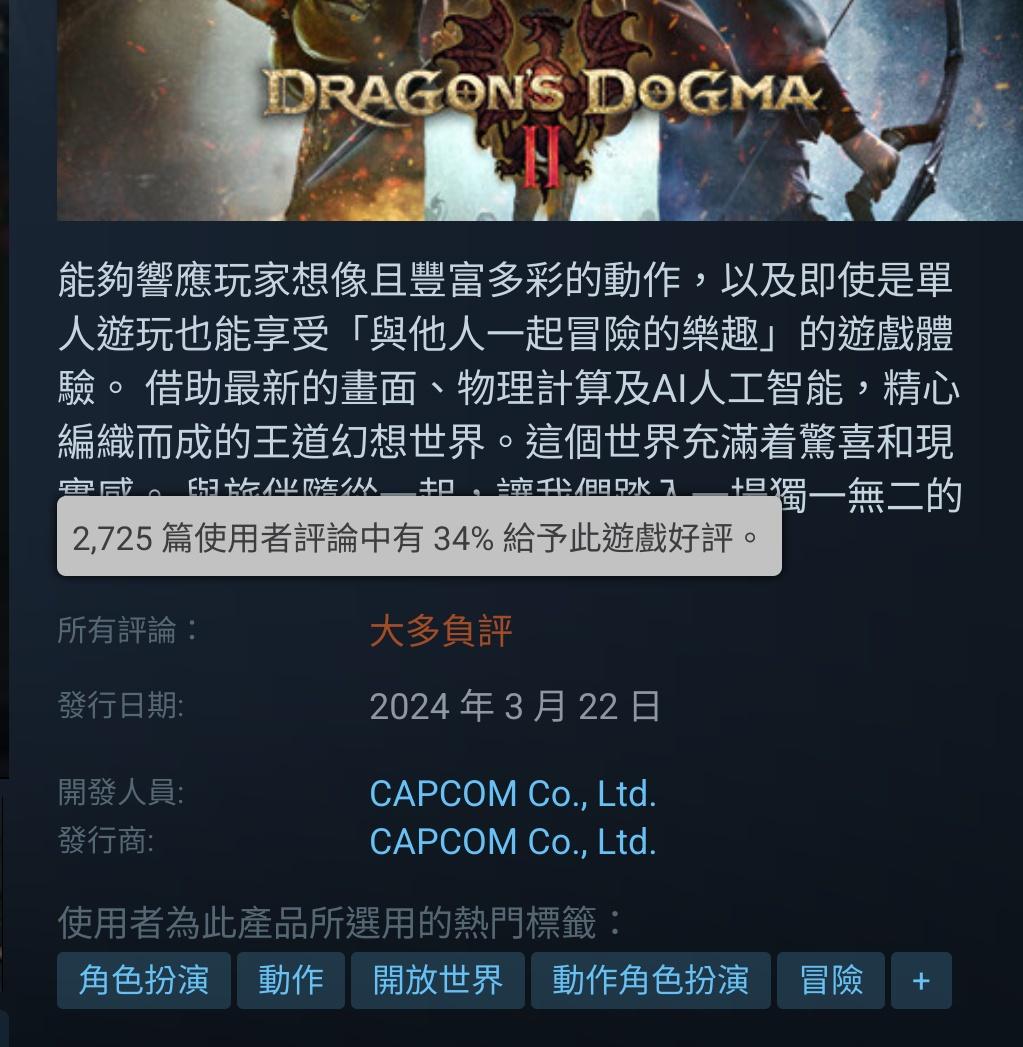1023x1047 pixels.
Task: Select the 動作 tag
Action: (x=290, y=980)
